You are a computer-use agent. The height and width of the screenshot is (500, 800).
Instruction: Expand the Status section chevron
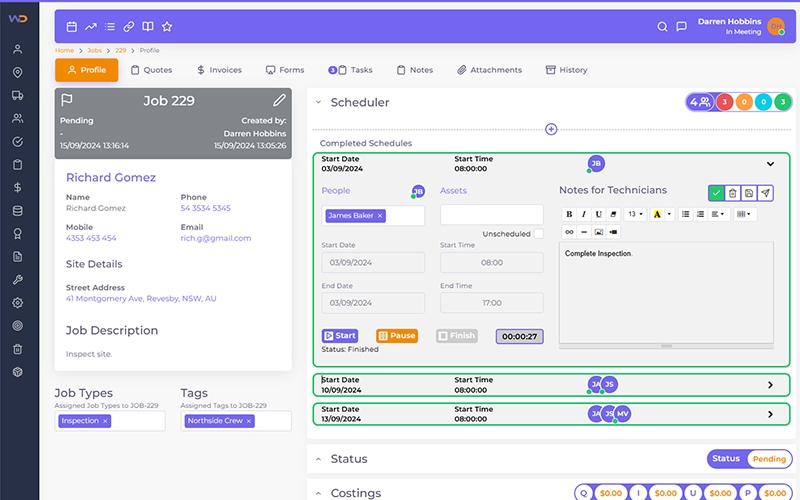click(x=318, y=459)
